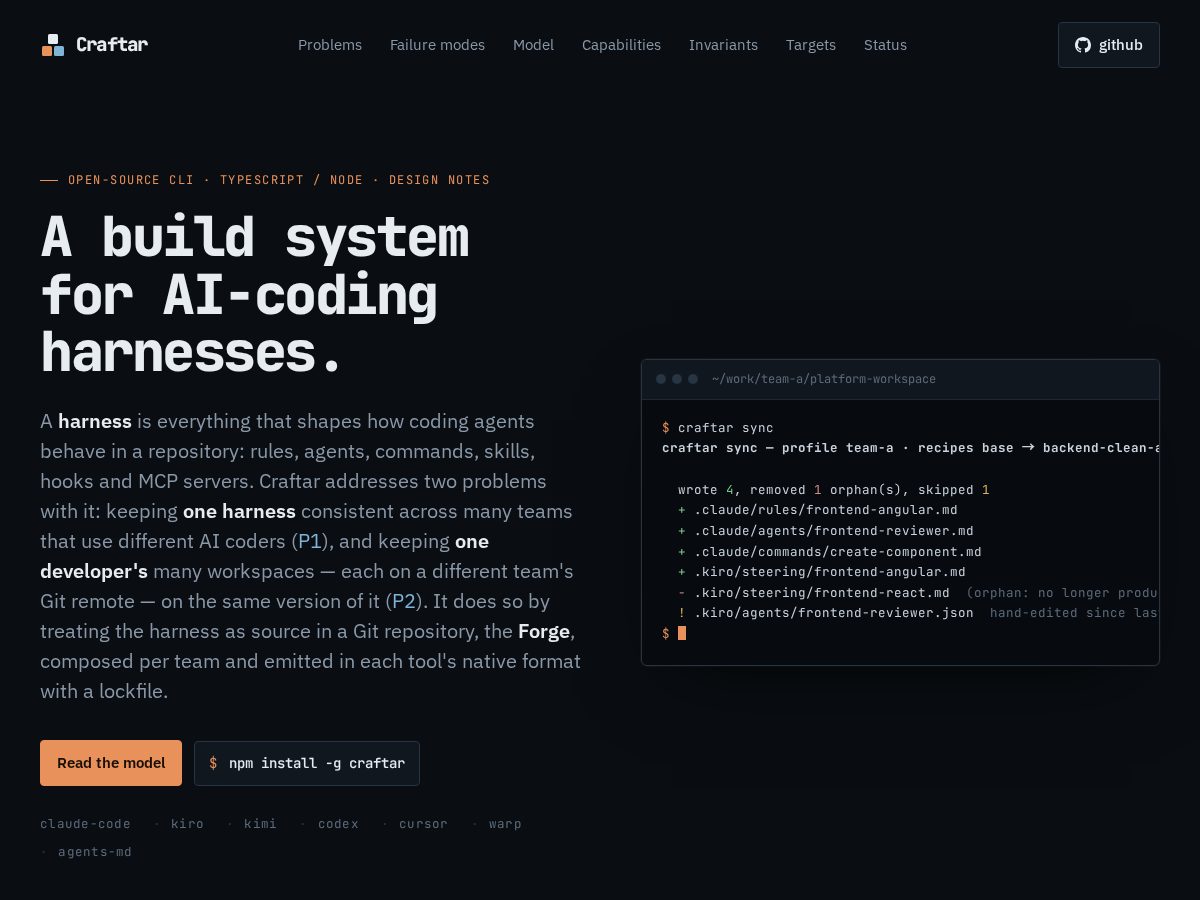The height and width of the screenshot is (900, 1200).
Task: Open the Problems nav link
Action: (x=330, y=45)
